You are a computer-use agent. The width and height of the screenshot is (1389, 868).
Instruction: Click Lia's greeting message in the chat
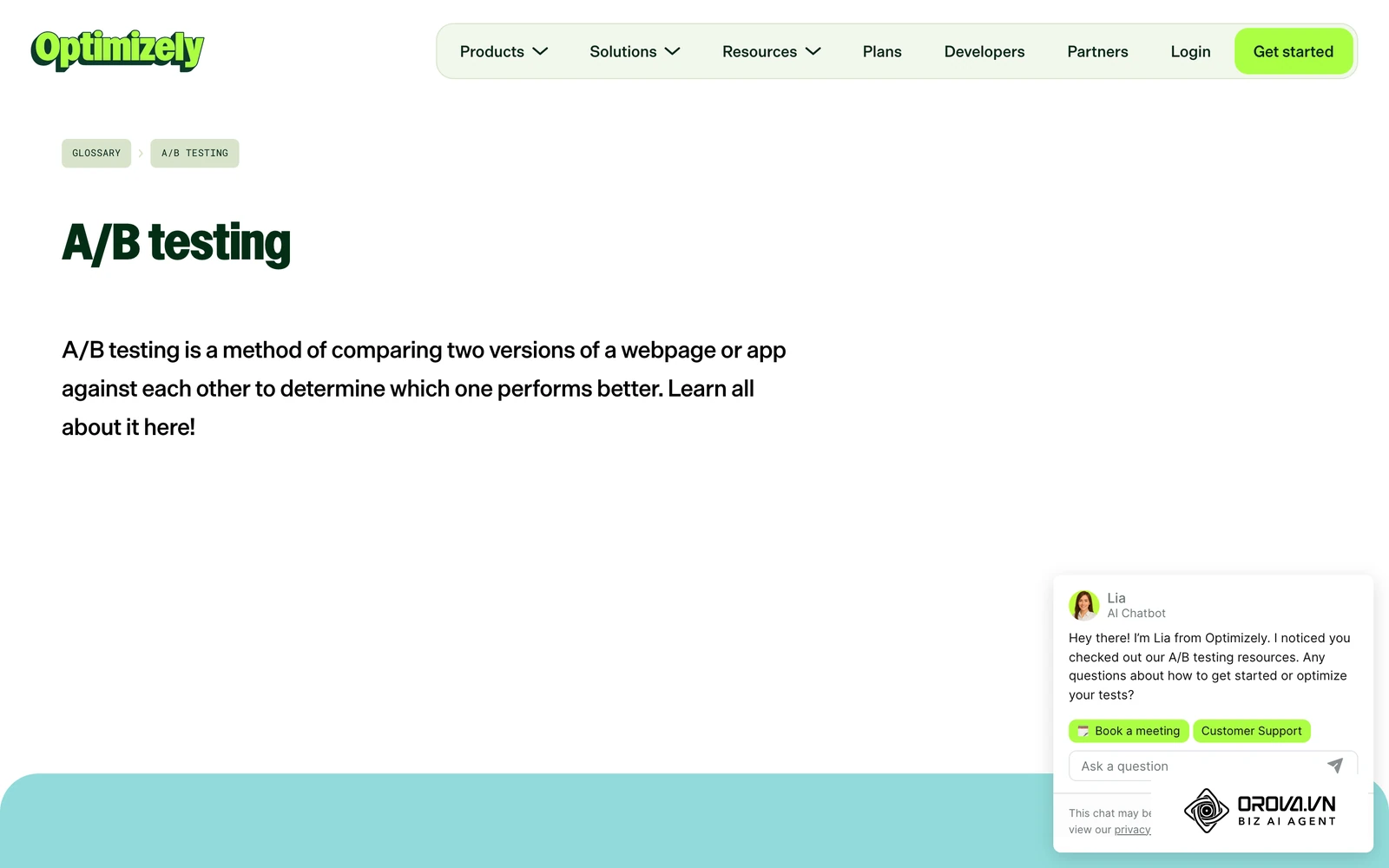(x=1209, y=666)
